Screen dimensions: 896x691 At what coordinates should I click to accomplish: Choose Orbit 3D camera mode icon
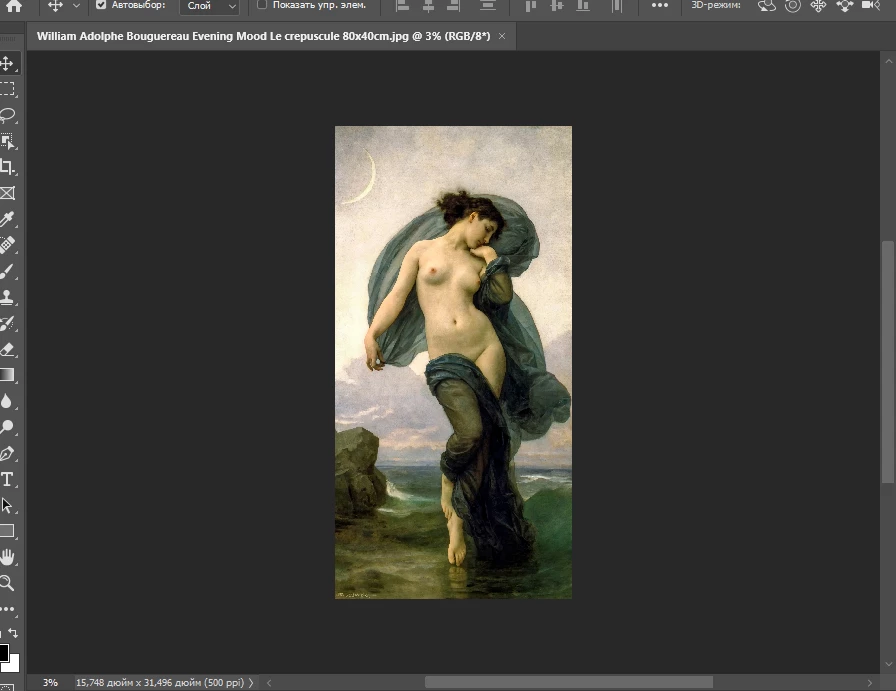767,6
